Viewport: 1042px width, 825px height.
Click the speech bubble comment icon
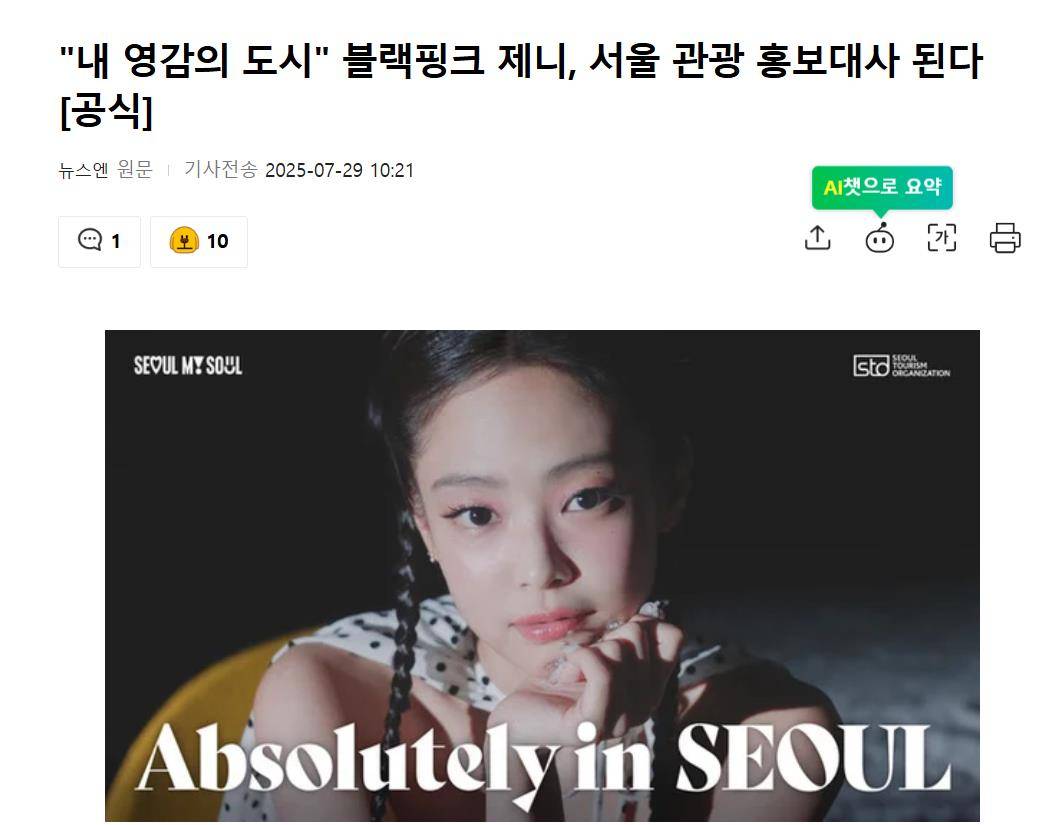coord(90,239)
